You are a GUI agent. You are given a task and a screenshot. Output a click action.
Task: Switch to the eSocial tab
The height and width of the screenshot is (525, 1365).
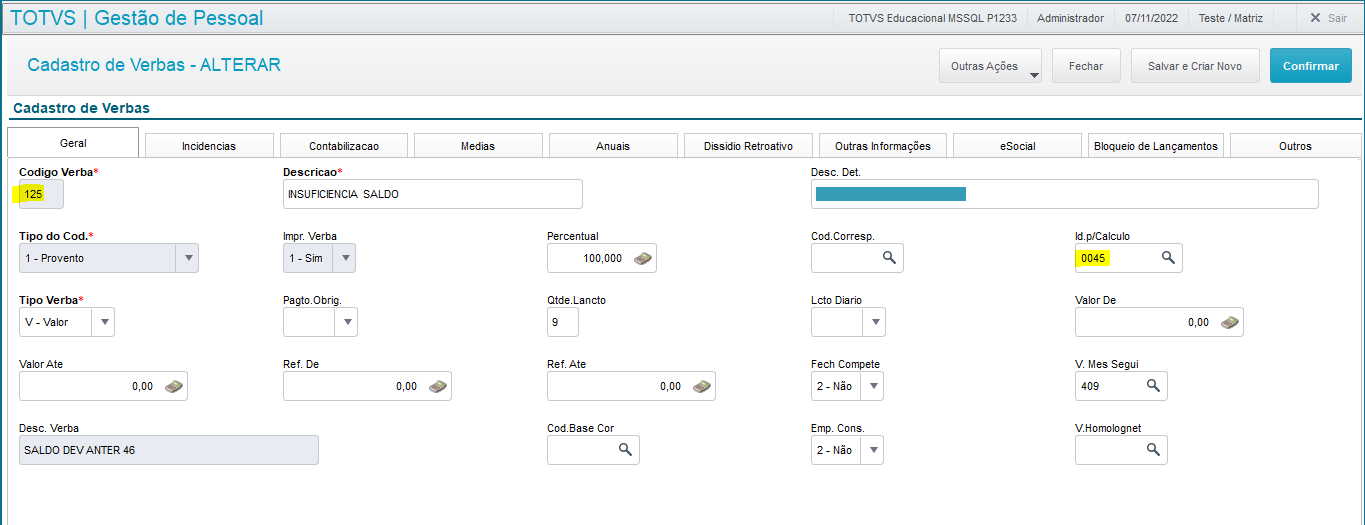pos(1017,146)
